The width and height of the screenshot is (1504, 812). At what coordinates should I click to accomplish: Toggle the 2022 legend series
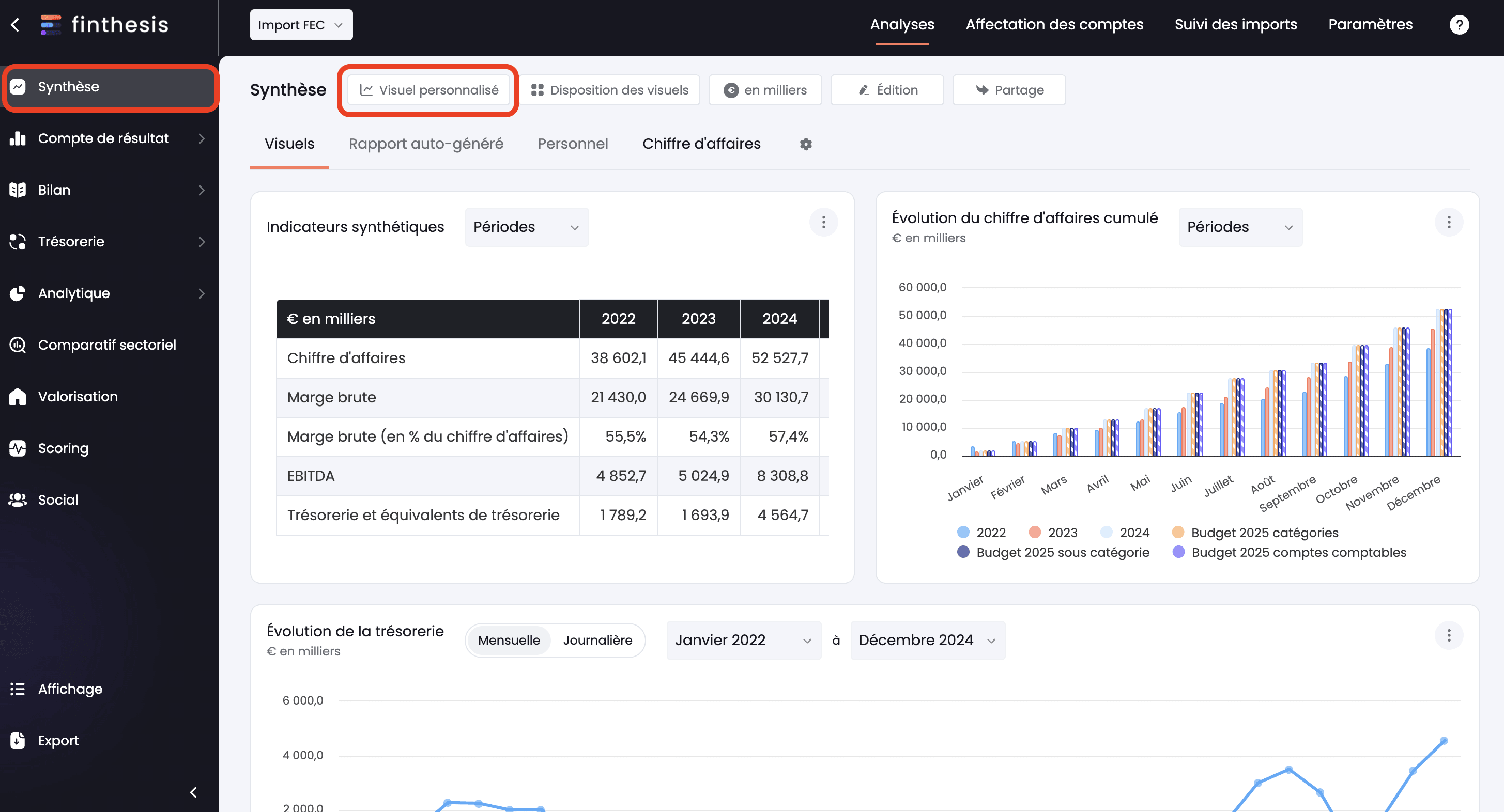(x=981, y=533)
